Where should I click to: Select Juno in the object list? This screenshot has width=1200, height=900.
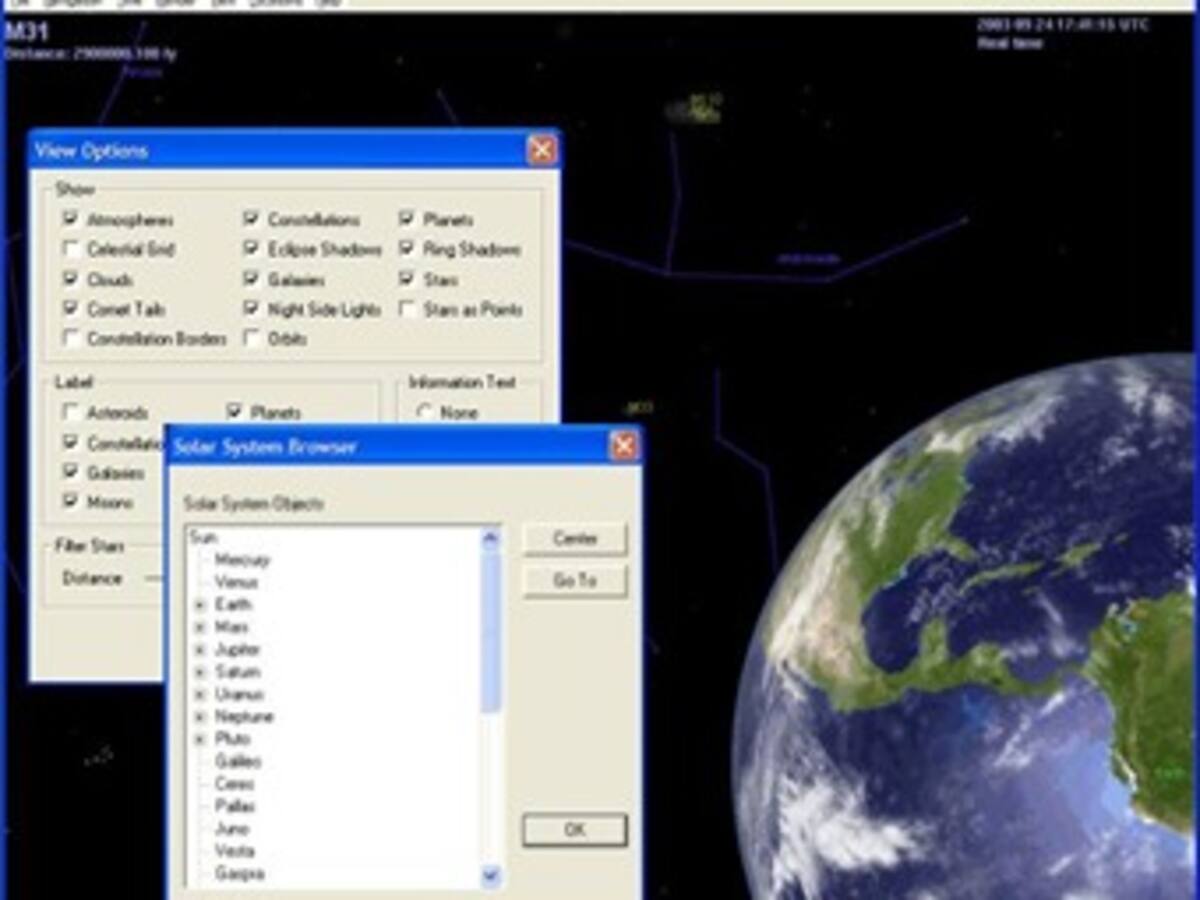click(231, 829)
